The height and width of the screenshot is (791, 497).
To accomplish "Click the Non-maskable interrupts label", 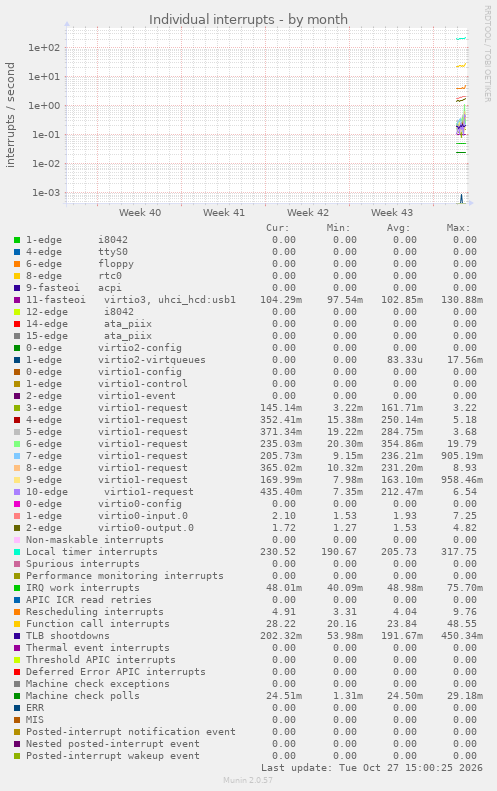I will 95,540.
